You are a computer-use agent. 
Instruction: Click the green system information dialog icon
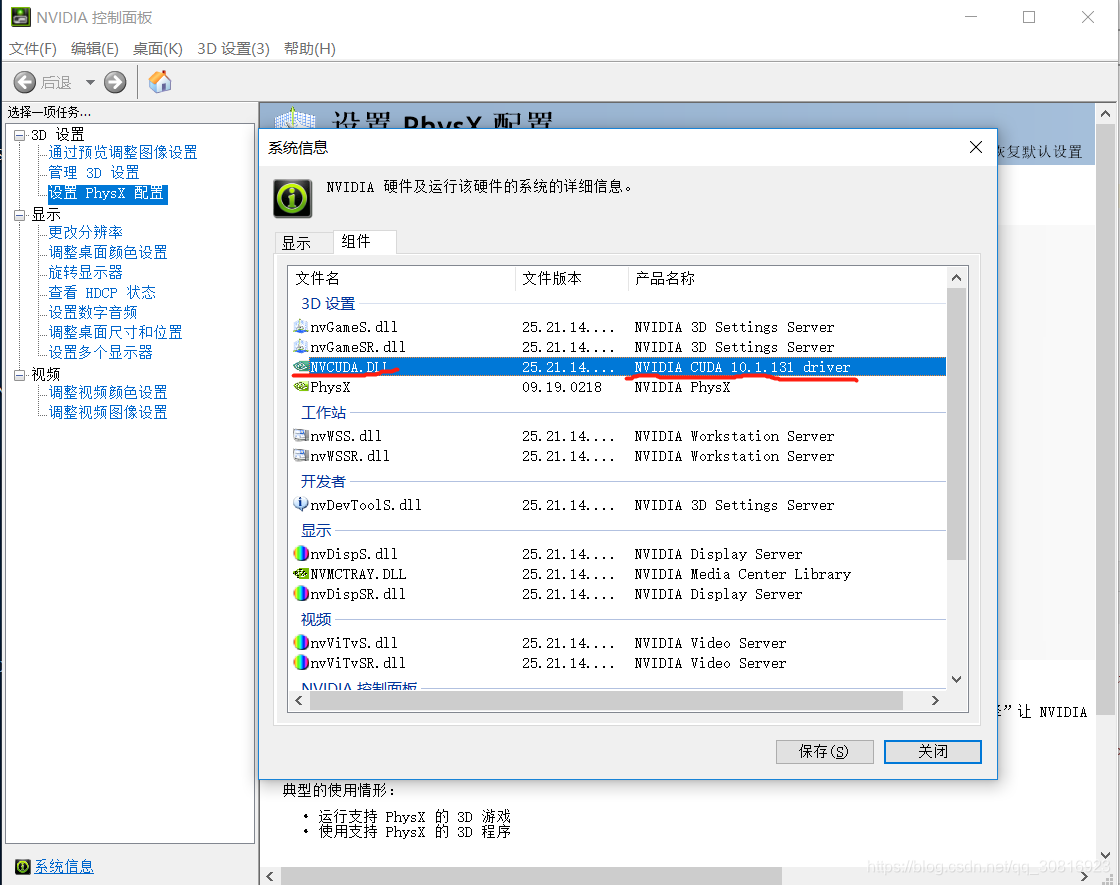click(293, 198)
